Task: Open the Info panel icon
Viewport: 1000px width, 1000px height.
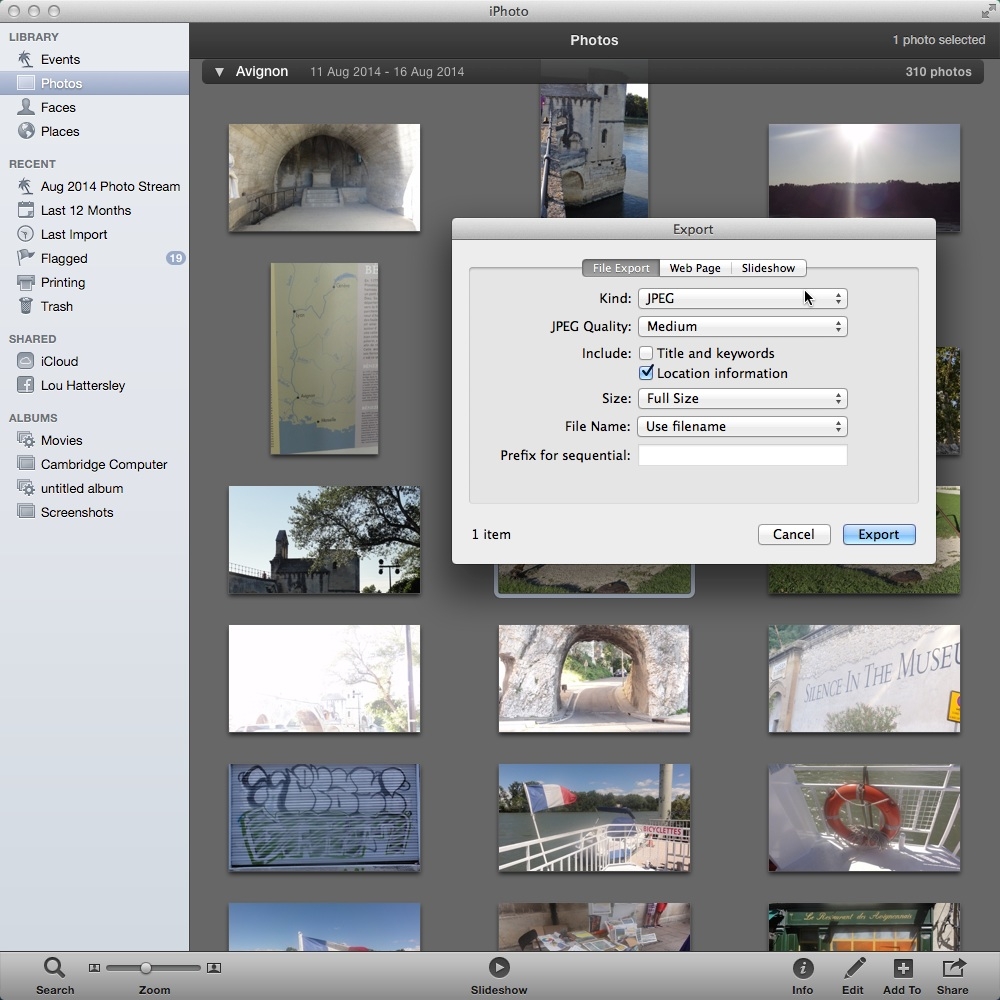Action: (x=803, y=968)
